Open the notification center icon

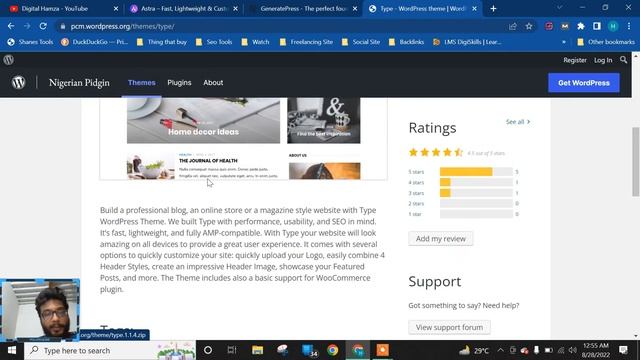coord(623,350)
